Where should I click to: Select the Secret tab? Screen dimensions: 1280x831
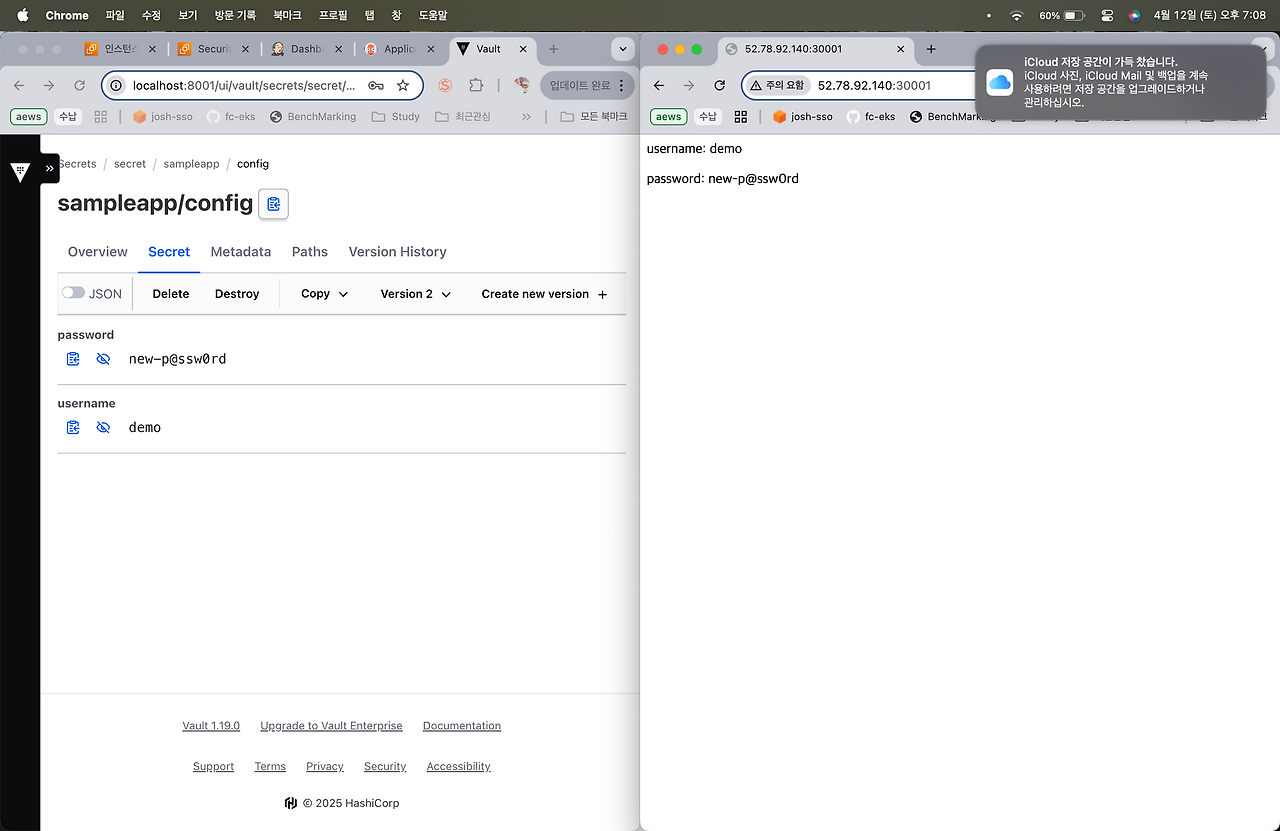tap(169, 252)
